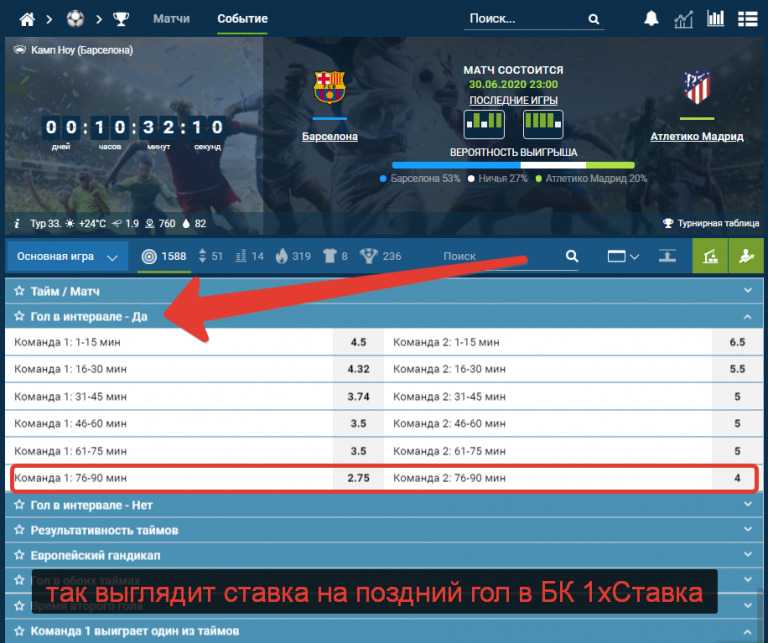Image resolution: width=768 pixels, height=643 pixels.
Task: Favorite Команда 1 выиграет один из таймов star
Action: [x=19, y=630]
